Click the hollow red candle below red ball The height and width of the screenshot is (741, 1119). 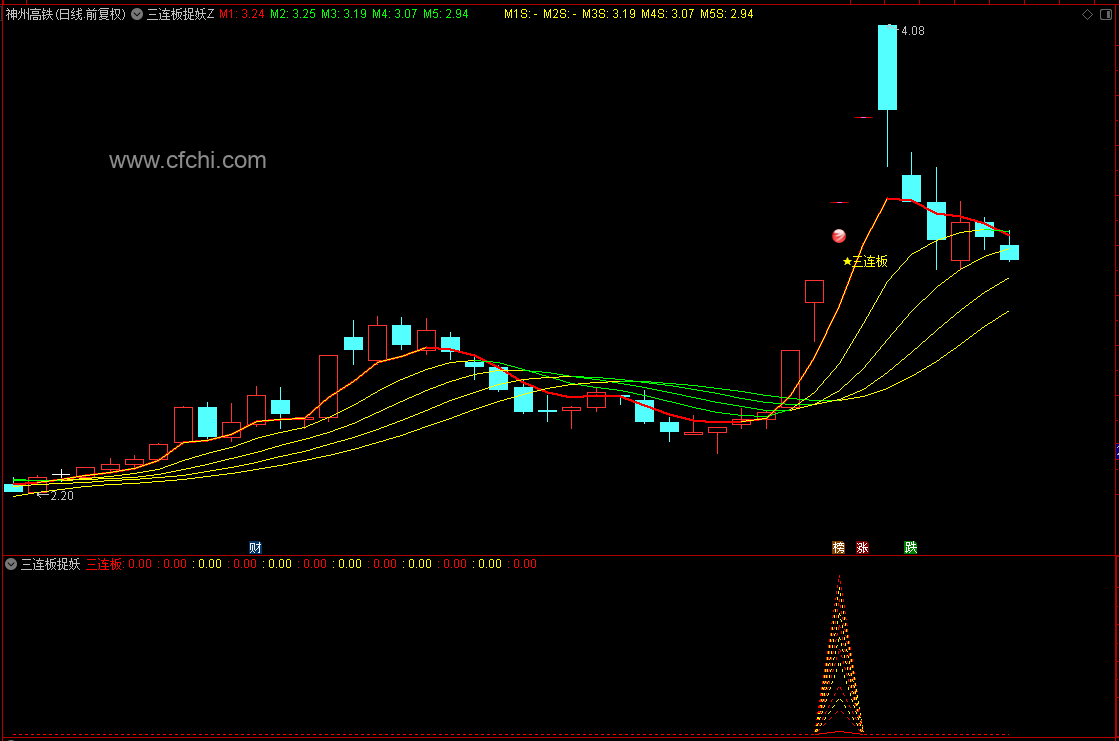click(814, 291)
